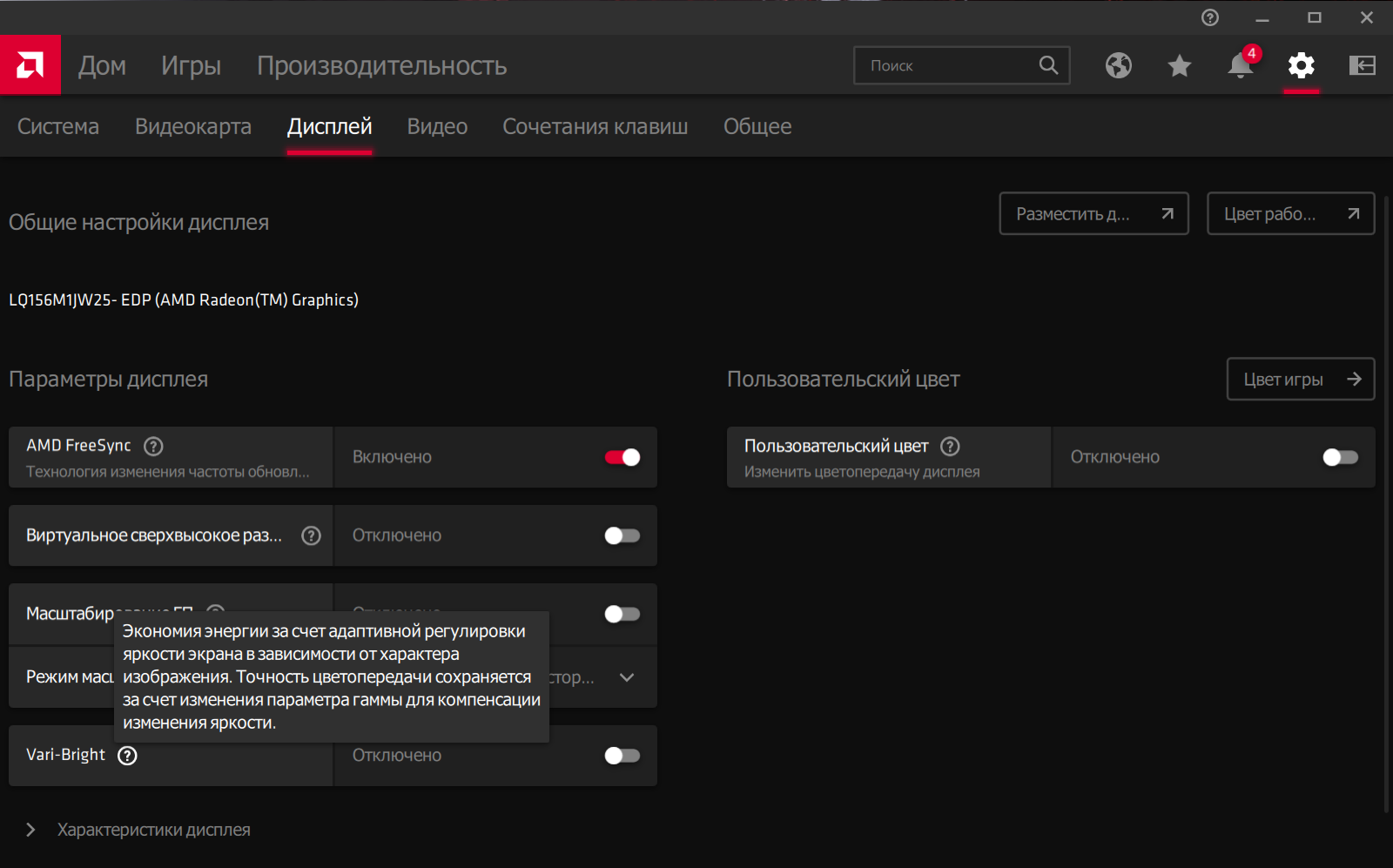Click display name LQ156M1JW25- EDP text
This screenshot has height=868, width=1393.
184,299
